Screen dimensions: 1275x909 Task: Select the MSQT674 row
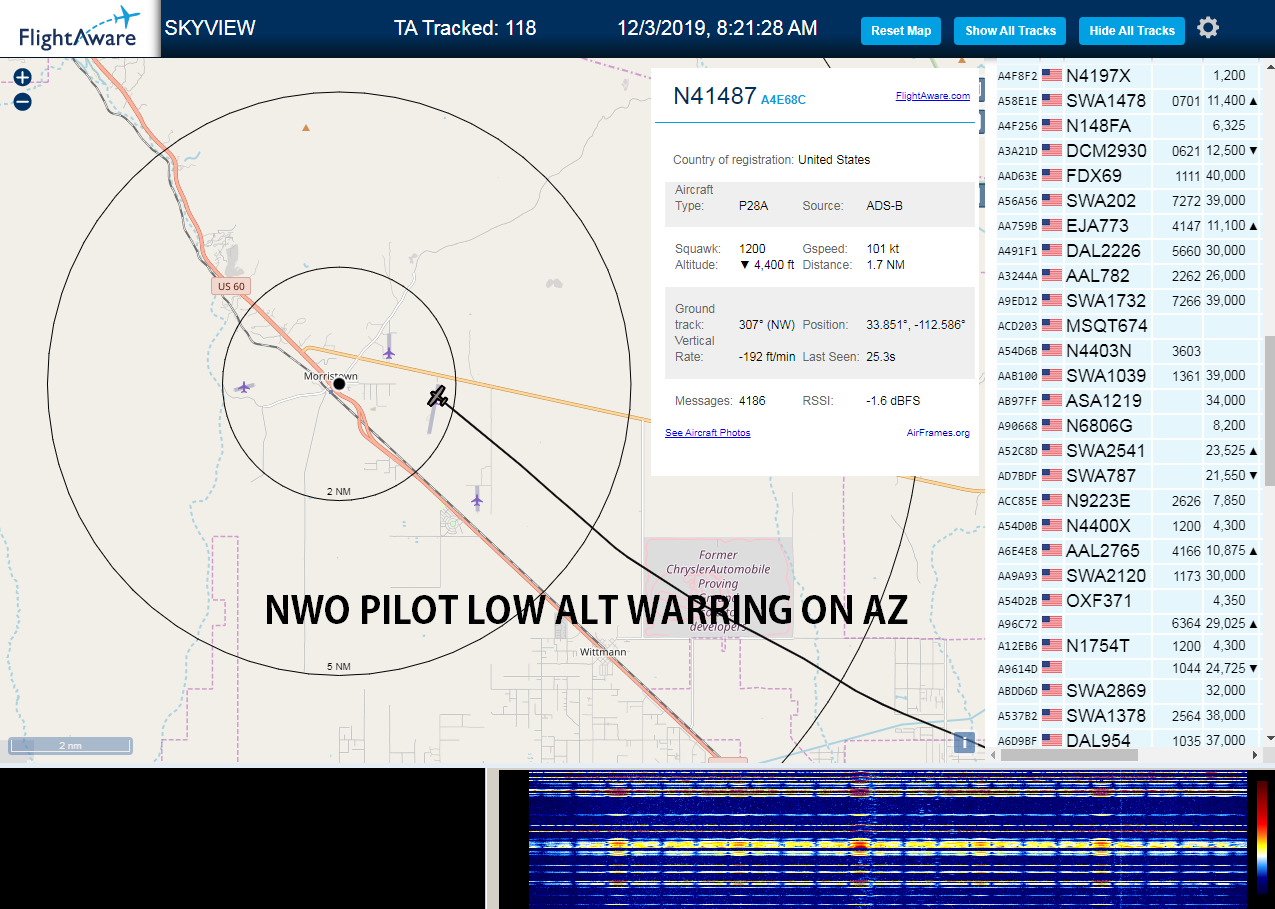pyautogui.click(x=1127, y=325)
